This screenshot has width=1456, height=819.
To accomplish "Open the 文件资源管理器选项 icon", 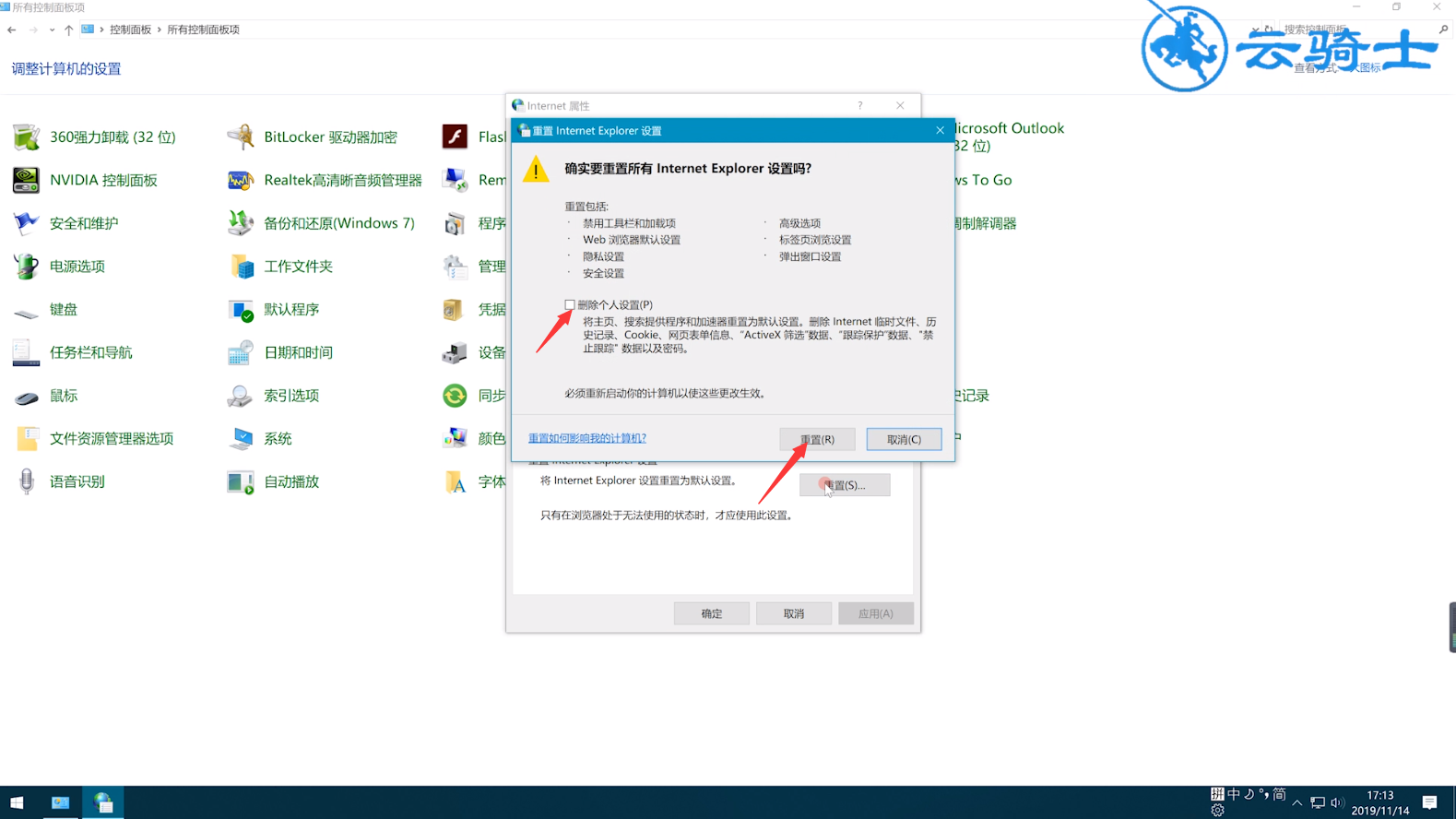I will click(x=26, y=439).
